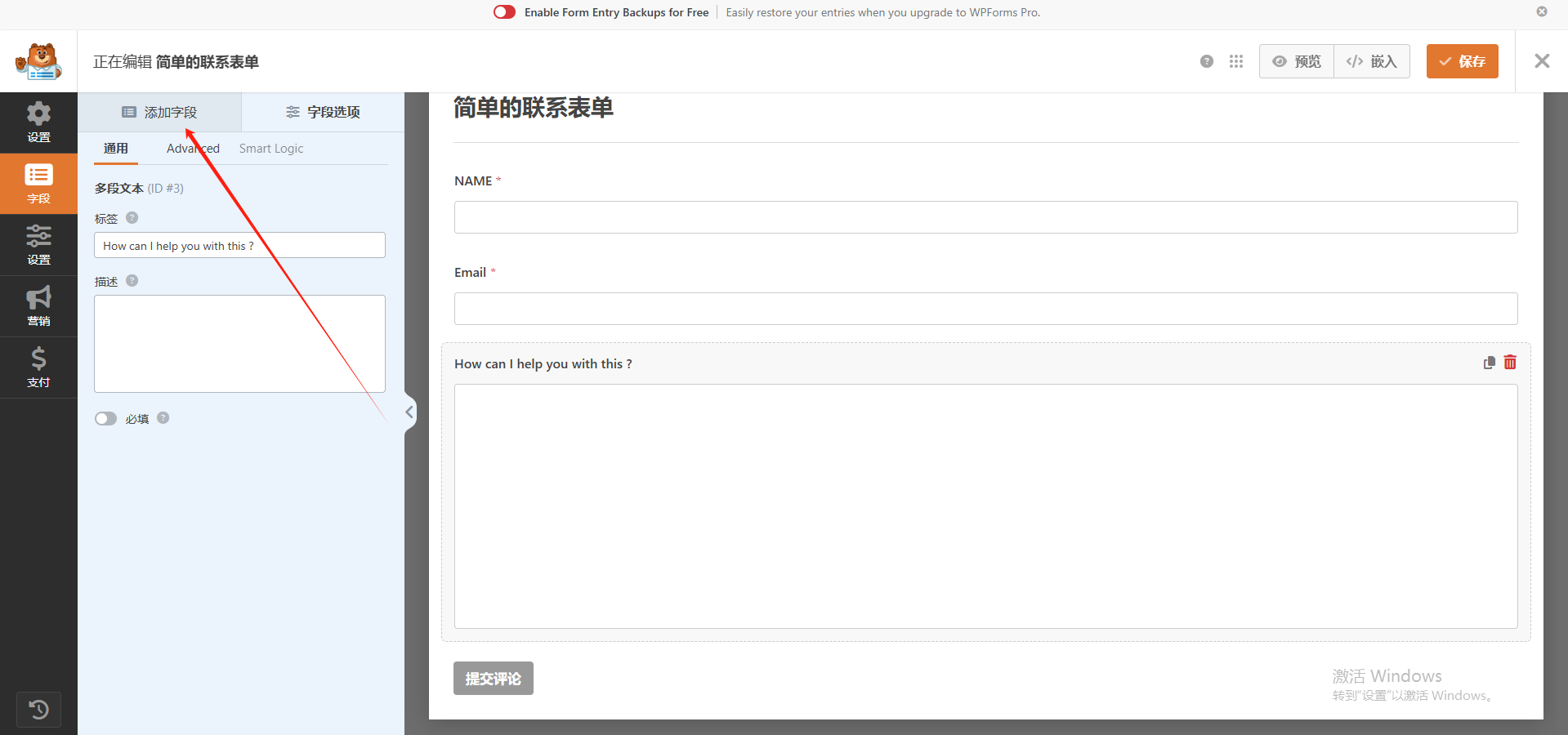Click the orange Save (保存) button
The image size is (1568, 735).
pyautogui.click(x=1462, y=61)
